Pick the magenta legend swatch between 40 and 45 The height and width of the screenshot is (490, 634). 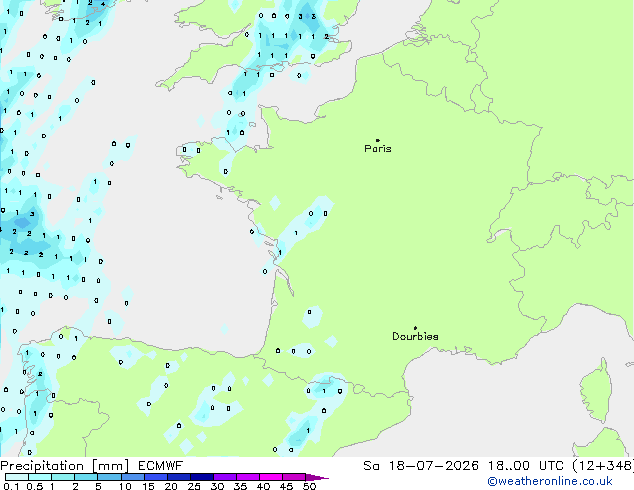[x=271, y=477]
